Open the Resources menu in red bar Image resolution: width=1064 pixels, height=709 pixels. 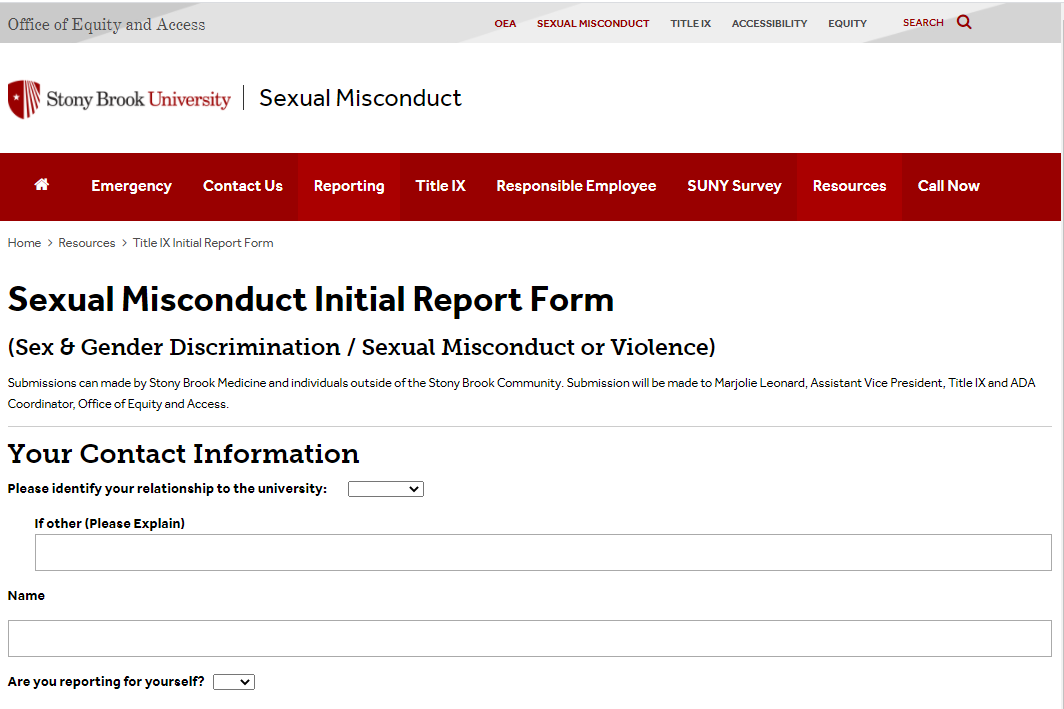pos(850,186)
